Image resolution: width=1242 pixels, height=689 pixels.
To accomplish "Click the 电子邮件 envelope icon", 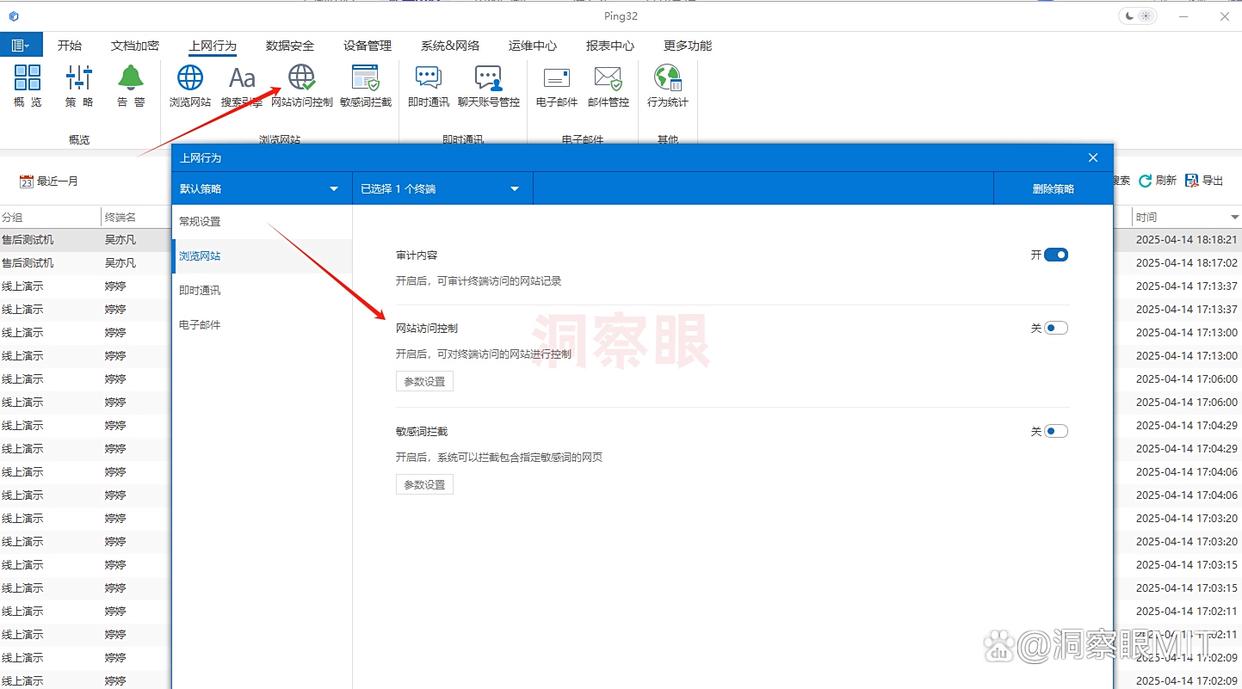I will click(x=557, y=85).
